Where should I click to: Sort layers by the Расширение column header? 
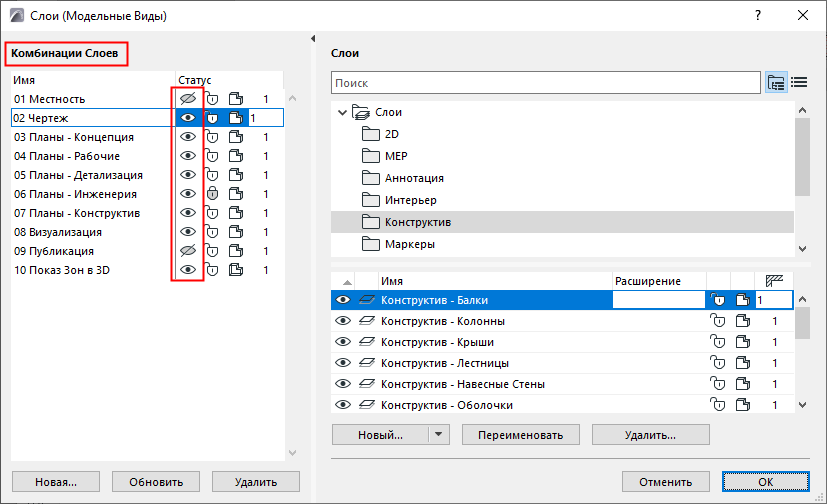coord(658,282)
